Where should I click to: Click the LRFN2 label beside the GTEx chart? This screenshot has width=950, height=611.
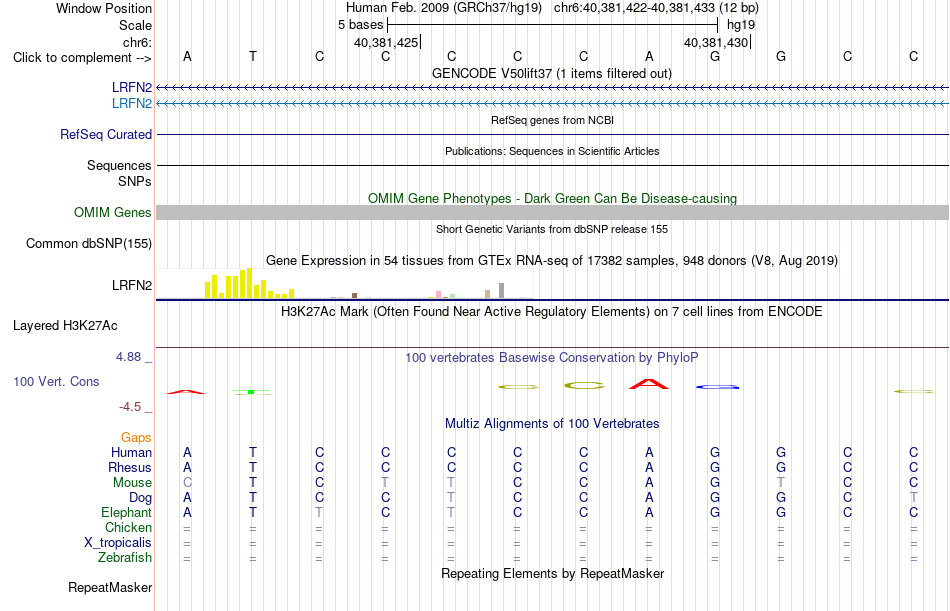tap(131, 285)
